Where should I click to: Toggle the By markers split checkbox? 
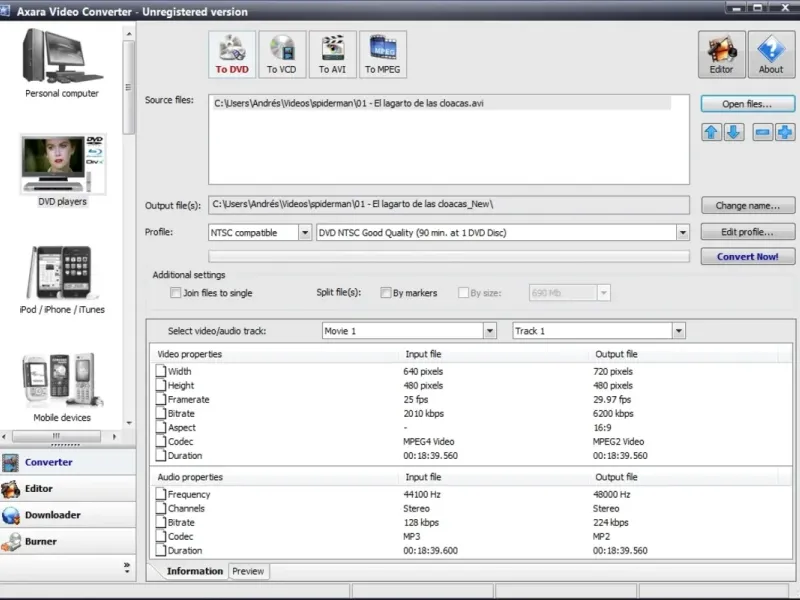(x=385, y=293)
